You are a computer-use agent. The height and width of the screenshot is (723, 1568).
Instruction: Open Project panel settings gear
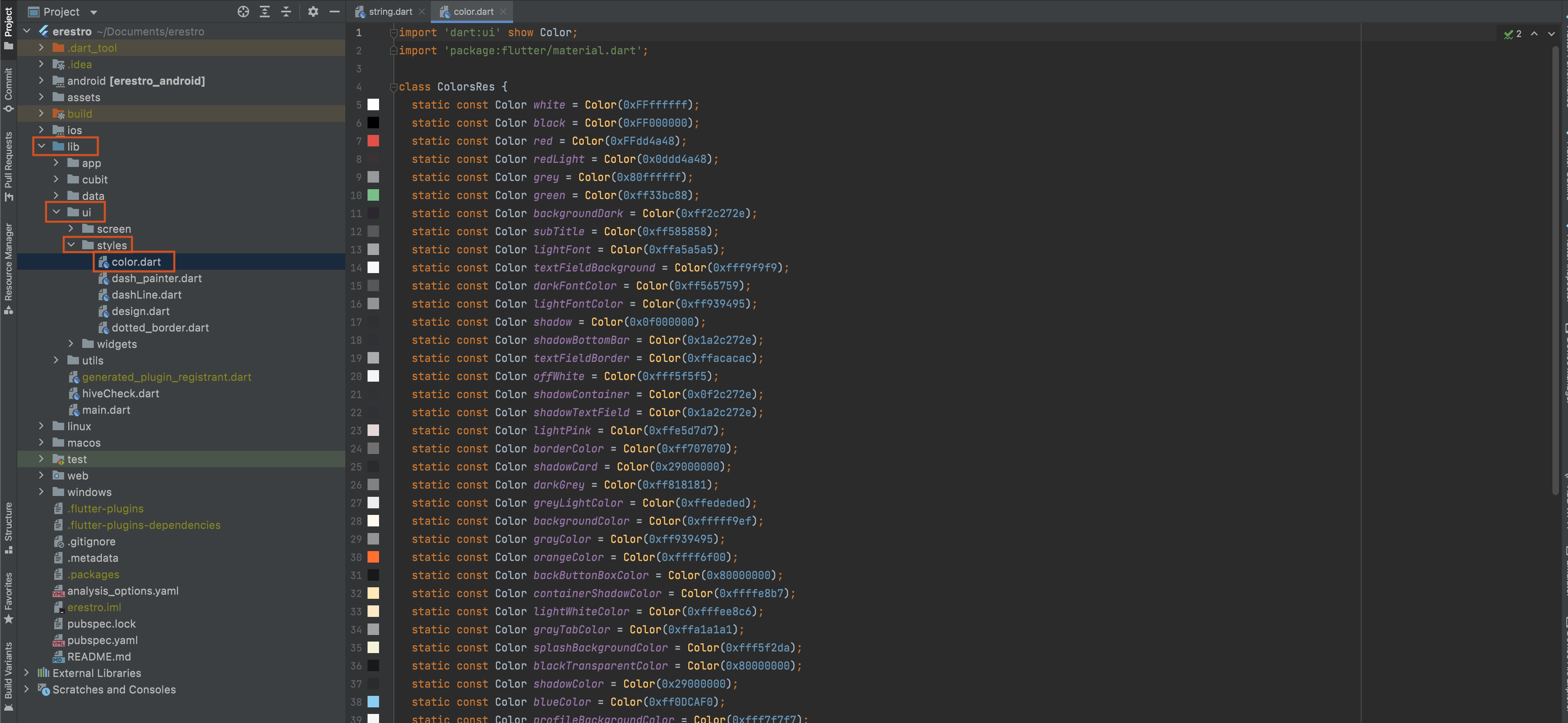coord(313,12)
